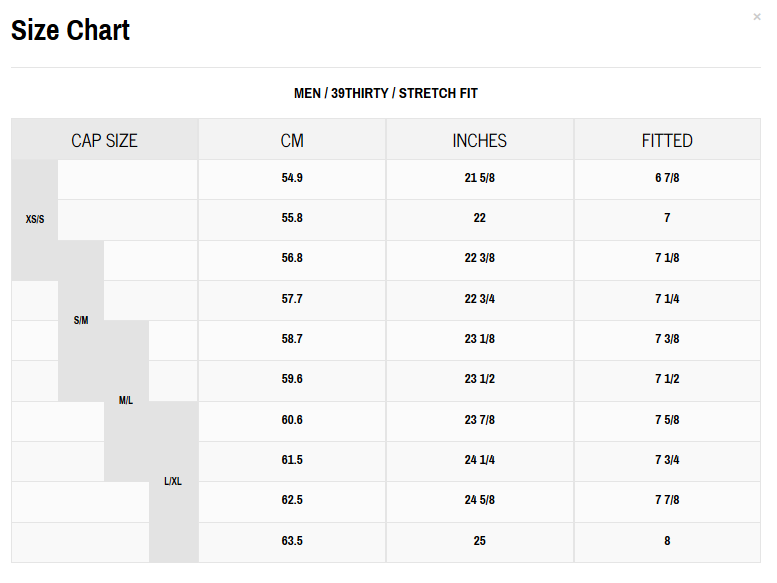Click the 7 1/4 fitted size cell
Viewport: 777px width, 583px height.
(x=667, y=299)
